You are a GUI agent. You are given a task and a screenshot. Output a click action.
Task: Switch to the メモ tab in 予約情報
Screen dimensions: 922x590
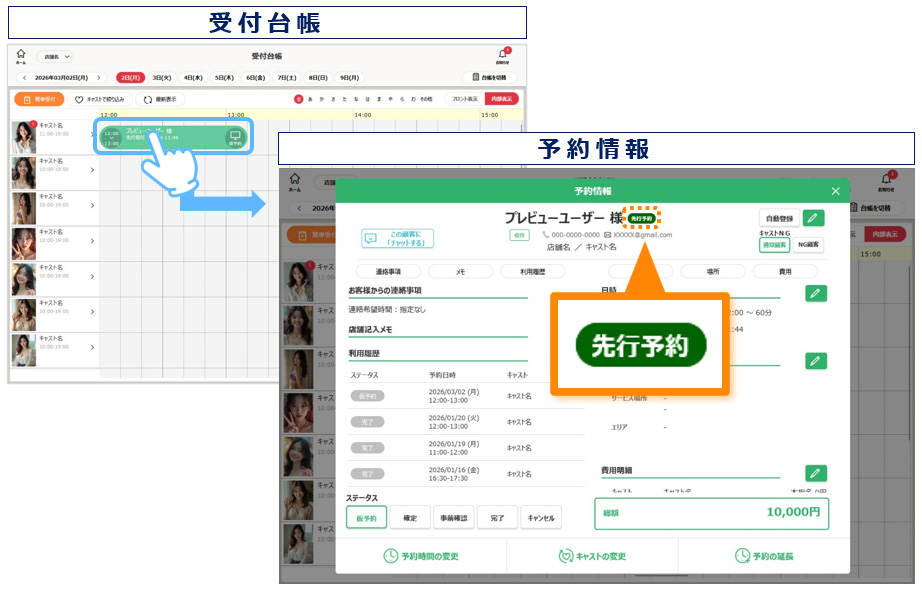coord(460,271)
